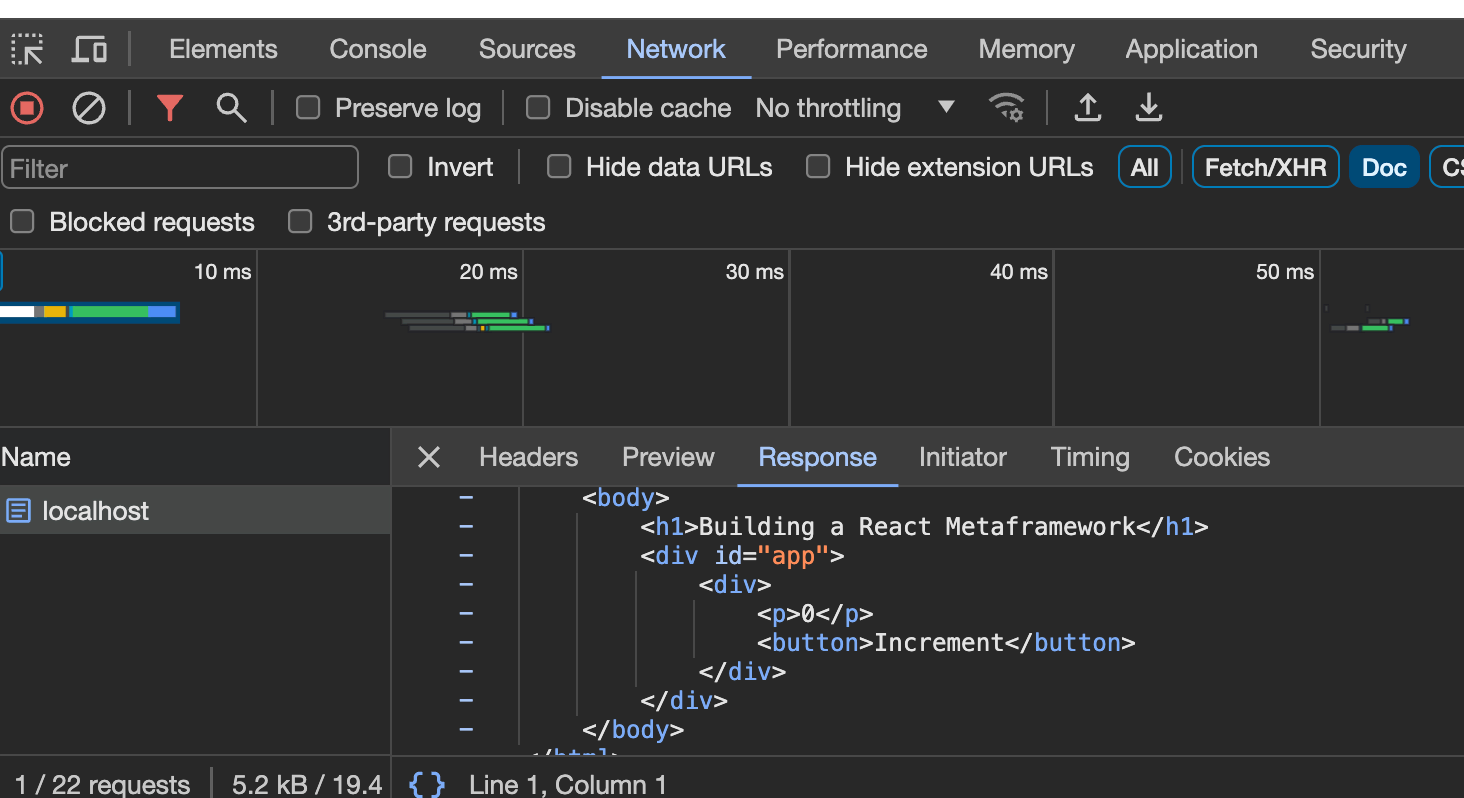Select the Doc filter chip

pos(1384,167)
